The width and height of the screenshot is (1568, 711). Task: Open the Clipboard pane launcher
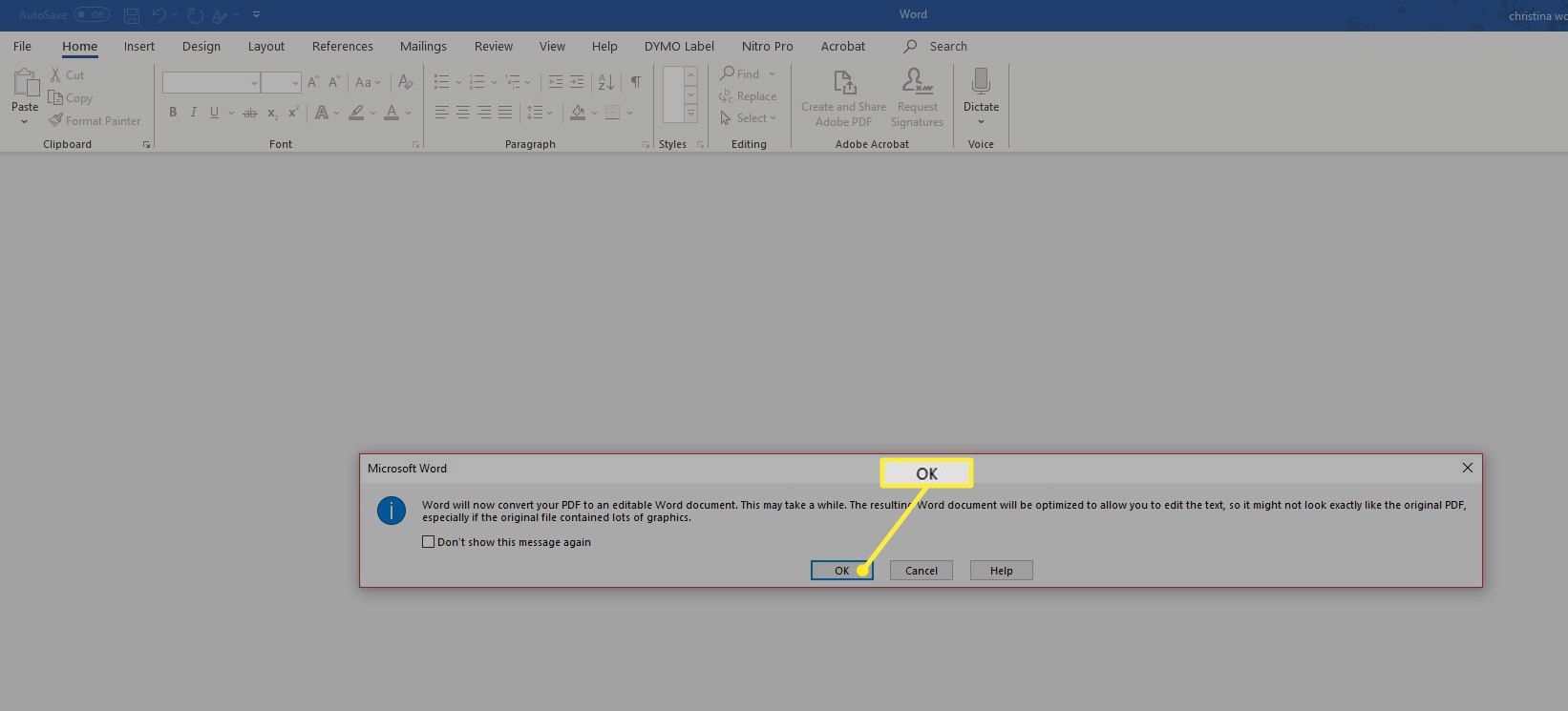pyautogui.click(x=146, y=144)
